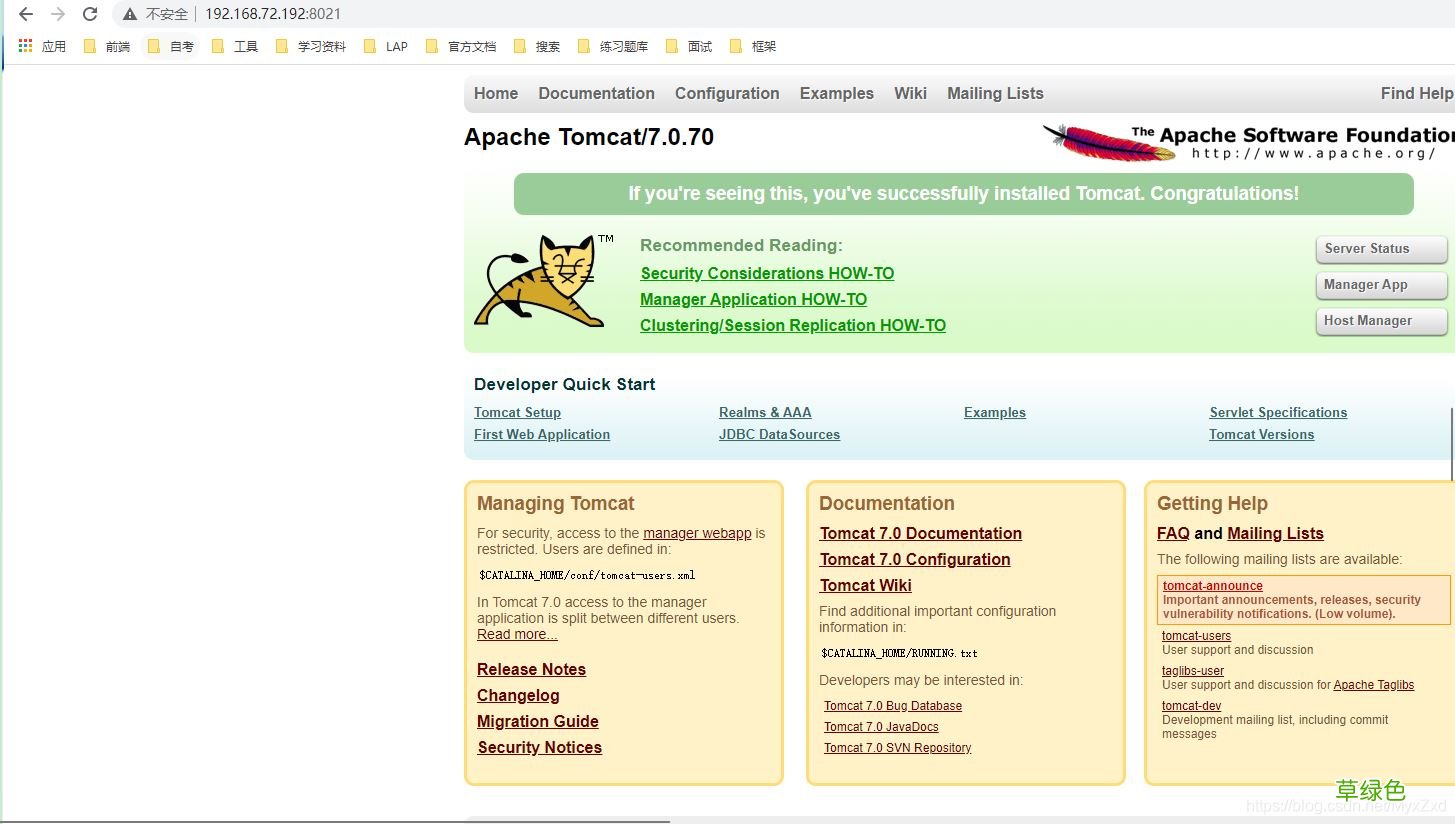Open the Mailing Lists nav item
This screenshot has width=1455, height=824.
click(x=995, y=93)
